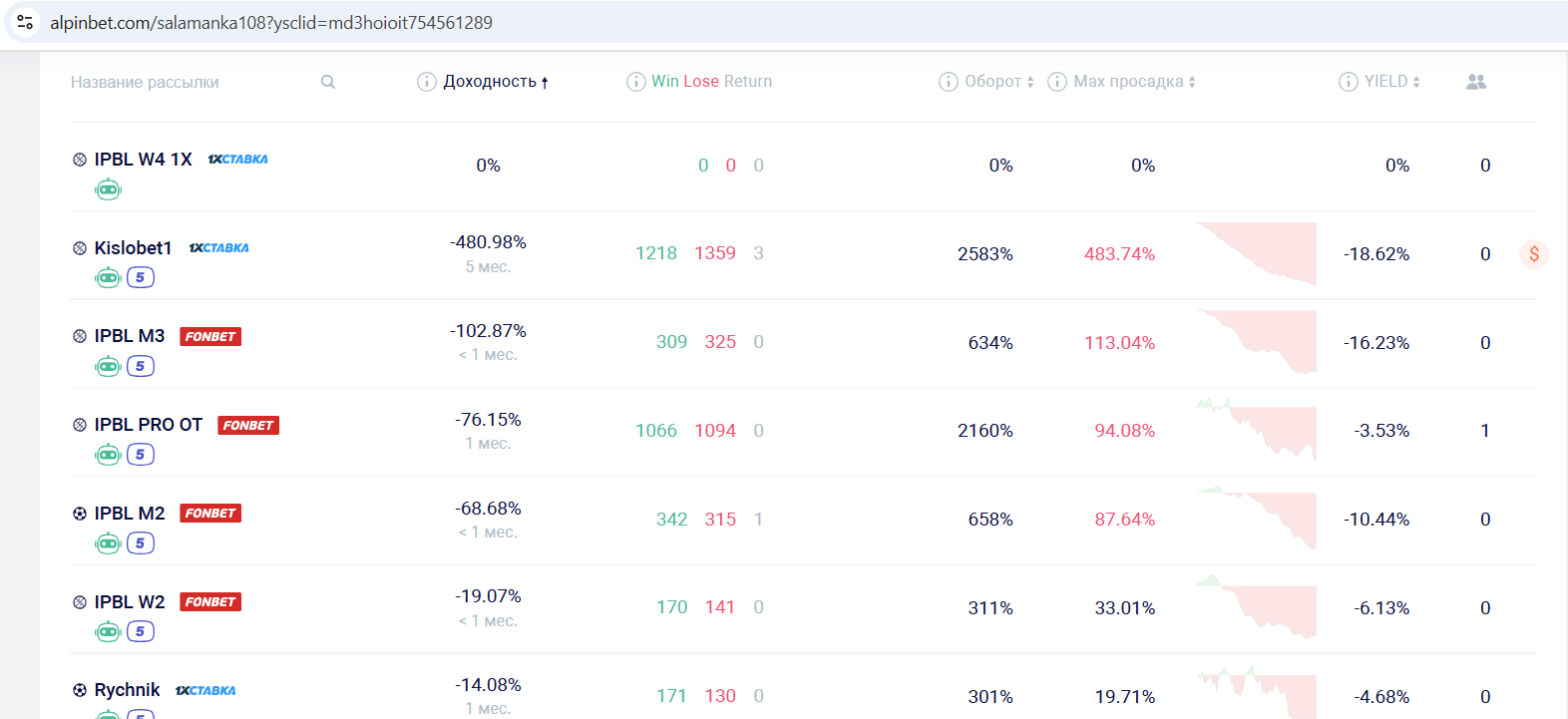Click the search magnifier icon
The image size is (1568, 719).
point(328,82)
